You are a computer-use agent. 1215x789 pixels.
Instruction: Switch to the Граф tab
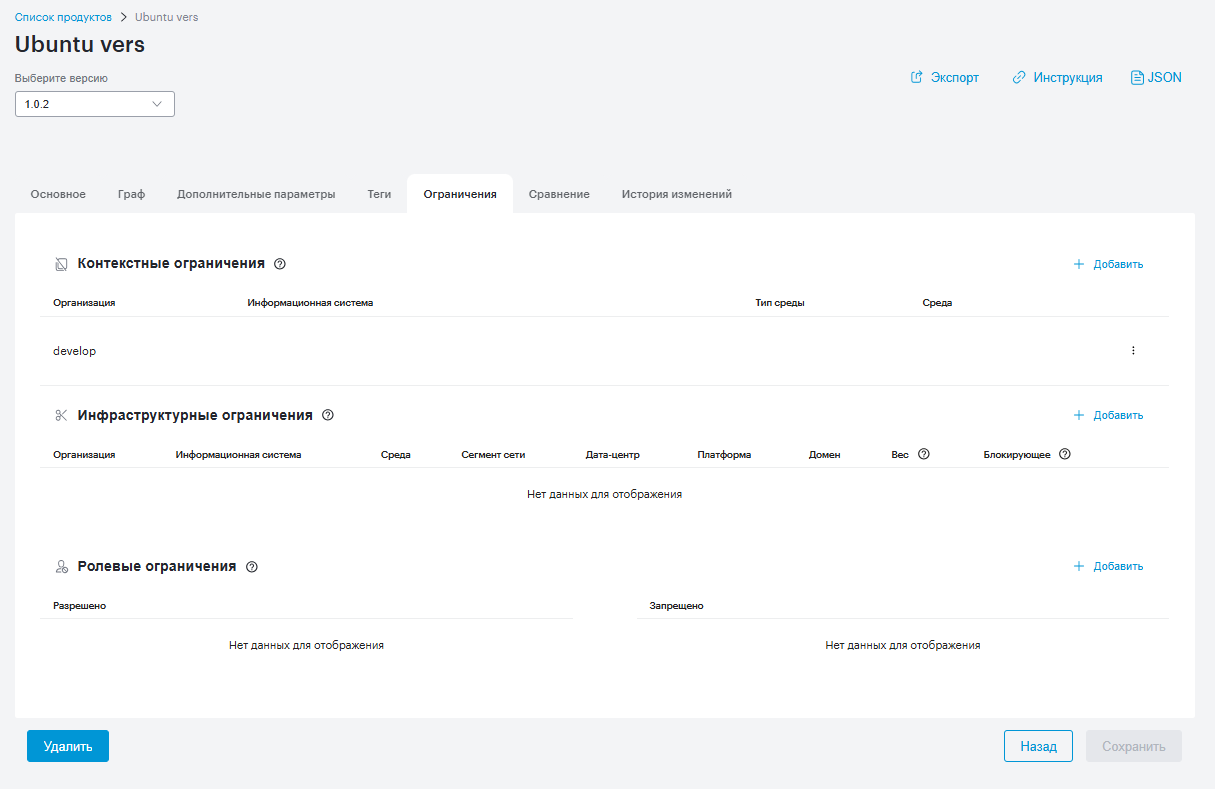[x=131, y=194]
